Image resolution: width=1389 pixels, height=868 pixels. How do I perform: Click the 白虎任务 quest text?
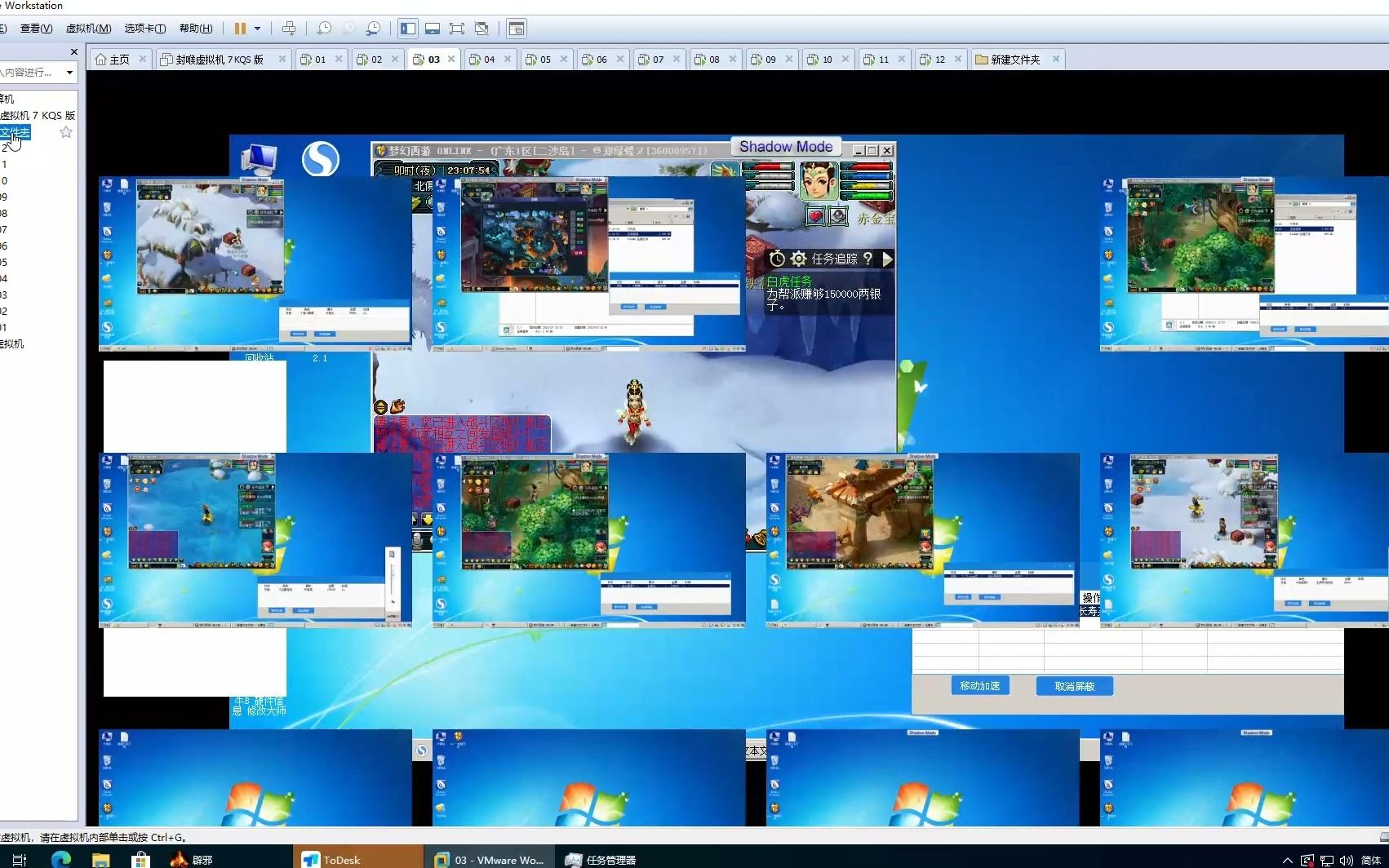click(789, 282)
